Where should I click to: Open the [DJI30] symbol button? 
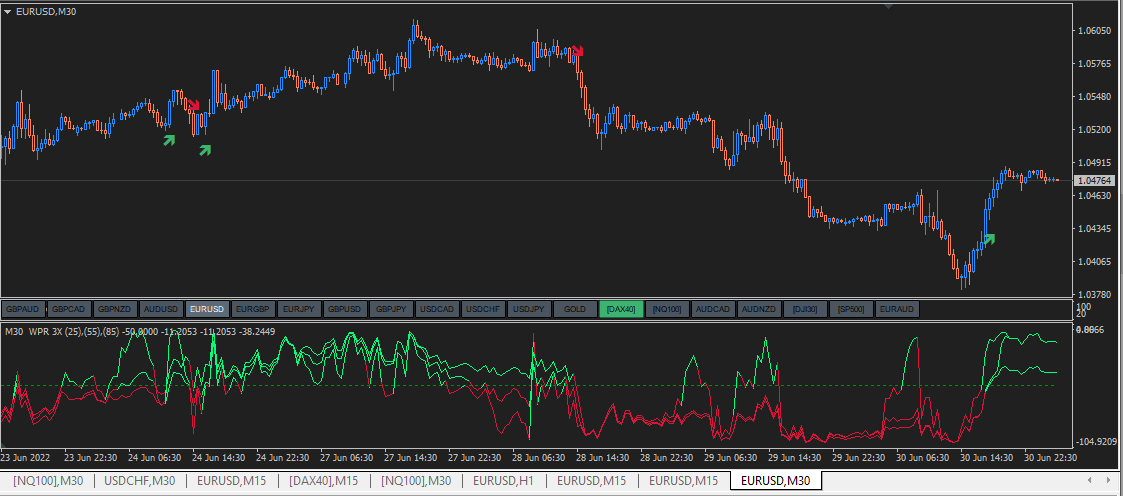tap(804, 309)
